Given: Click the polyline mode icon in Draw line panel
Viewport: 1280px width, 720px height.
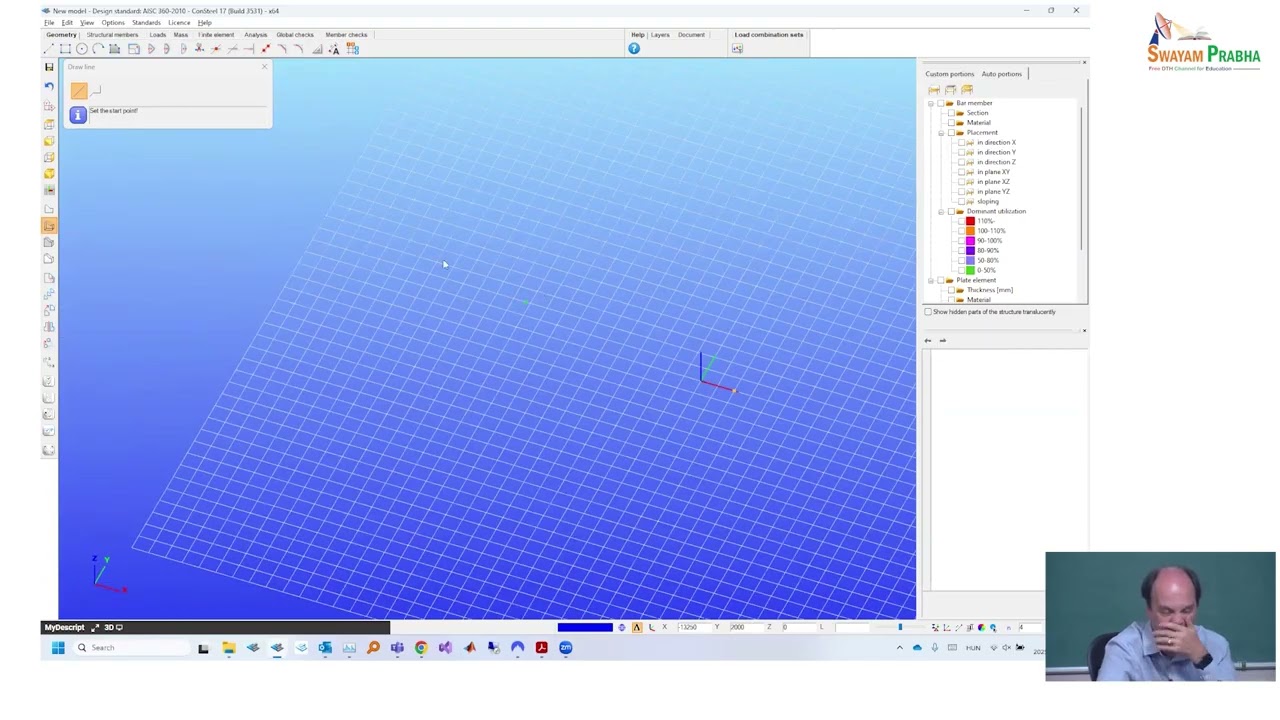Looking at the screenshot, I should click(x=97, y=91).
